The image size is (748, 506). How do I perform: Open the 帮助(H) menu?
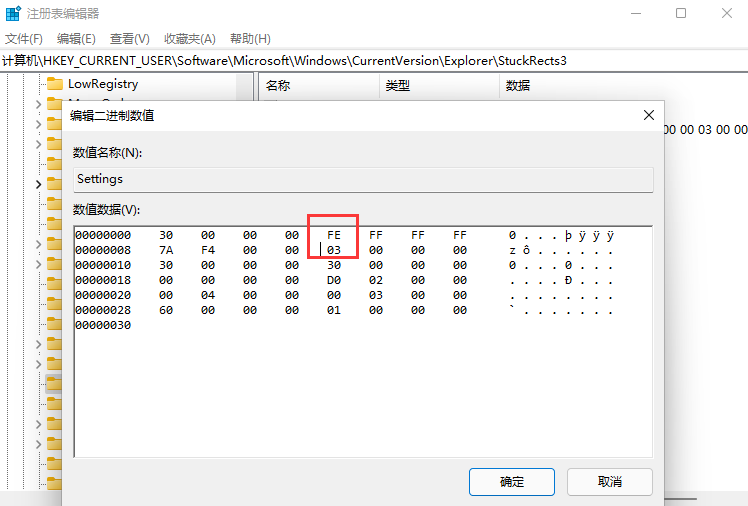250,39
